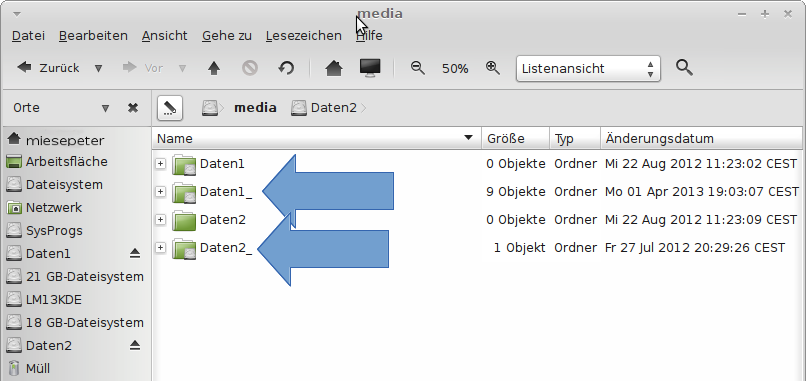Toggle the location text entry pencil button

170,108
